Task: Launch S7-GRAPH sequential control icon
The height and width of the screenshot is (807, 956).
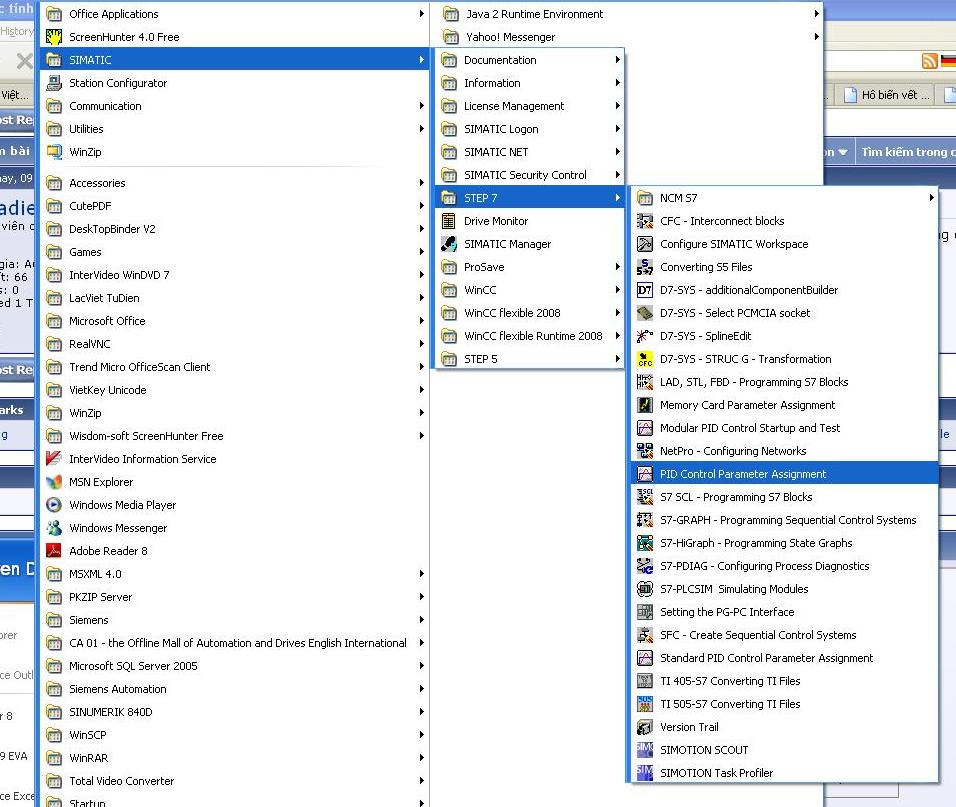Action: pos(644,520)
